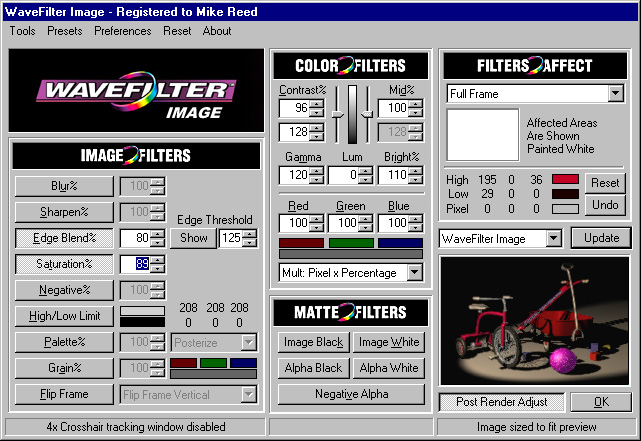The image size is (641, 441).
Task: Decrease the Red value spinner
Action: point(316,227)
